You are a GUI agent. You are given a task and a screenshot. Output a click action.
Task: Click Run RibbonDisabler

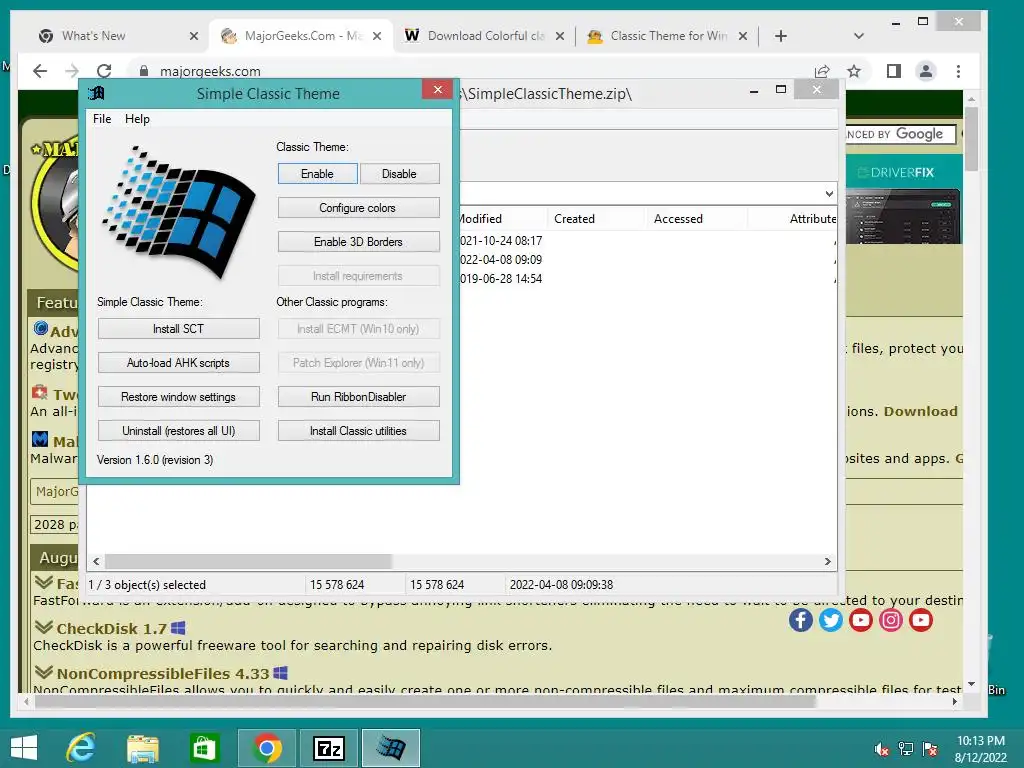(358, 396)
